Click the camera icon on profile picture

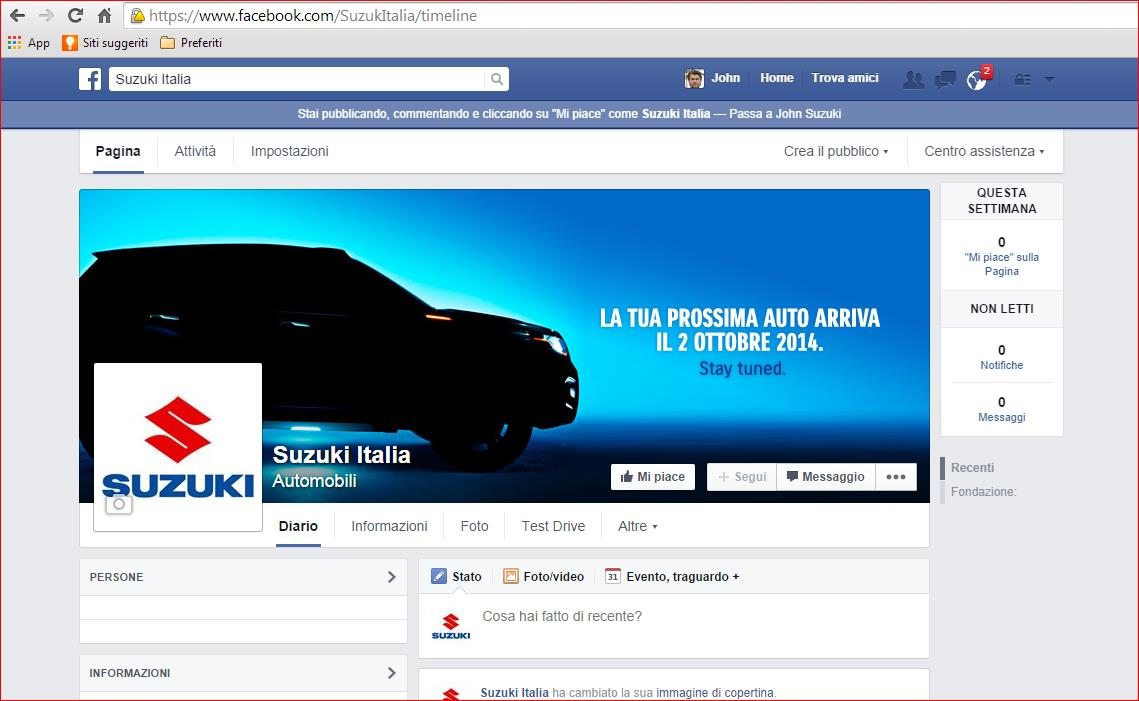click(119, 503)
